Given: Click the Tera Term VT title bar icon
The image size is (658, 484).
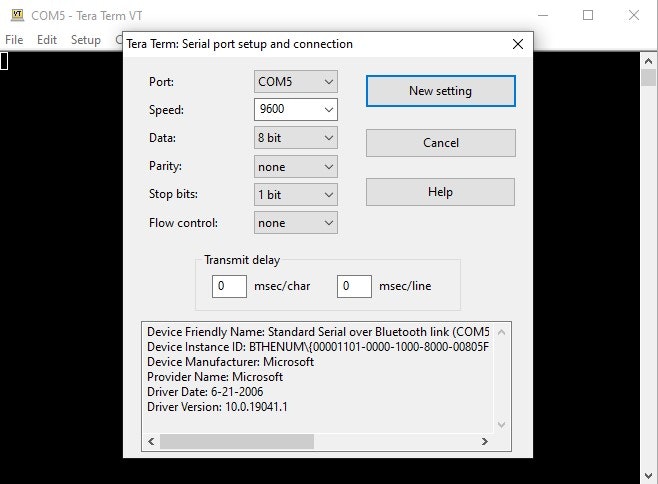Looking at the screenshot, I should (x=17, y=16).
